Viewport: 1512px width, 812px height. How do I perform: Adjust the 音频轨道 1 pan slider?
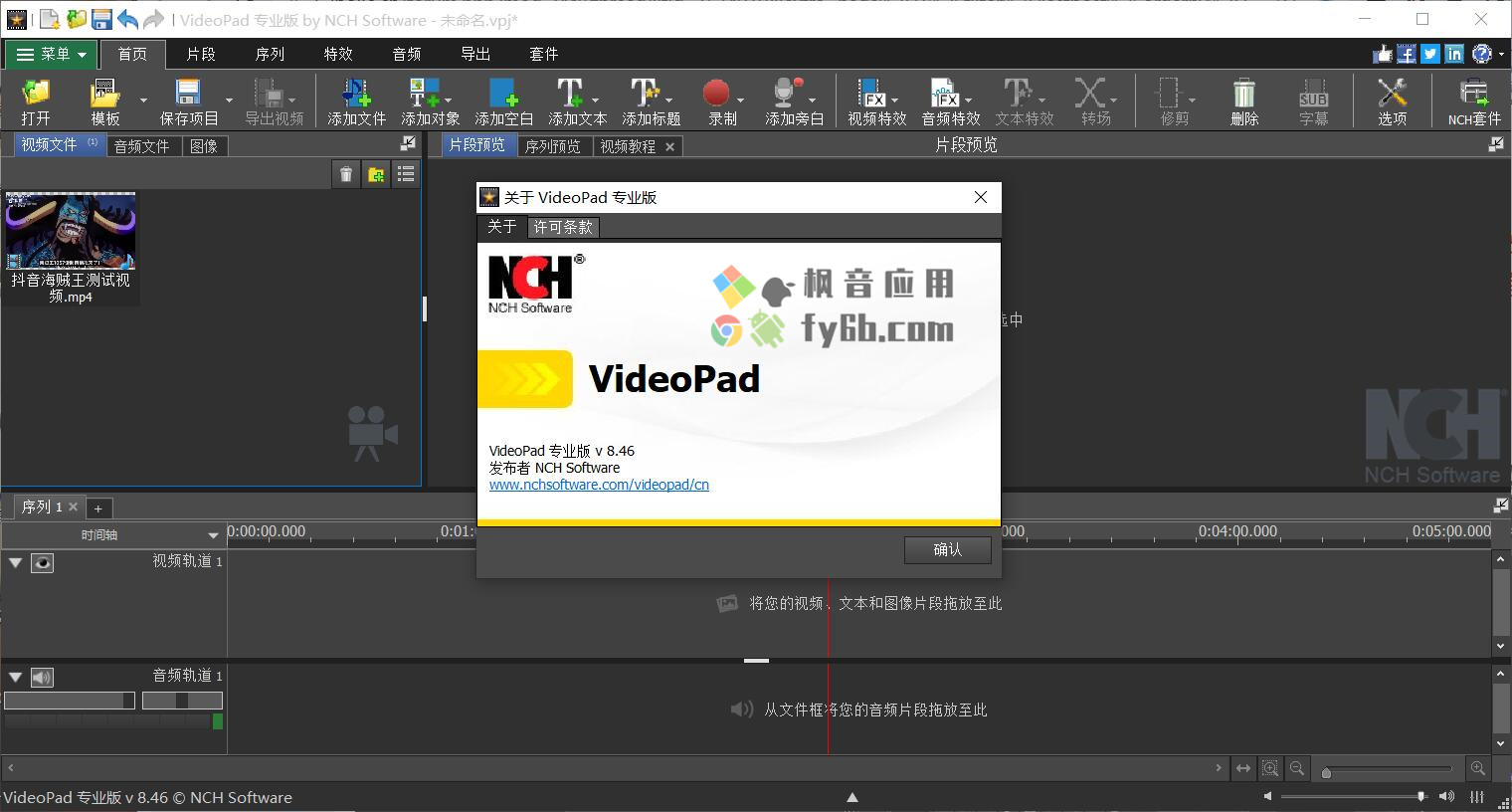pyautogui.click(x=182, y=701)
